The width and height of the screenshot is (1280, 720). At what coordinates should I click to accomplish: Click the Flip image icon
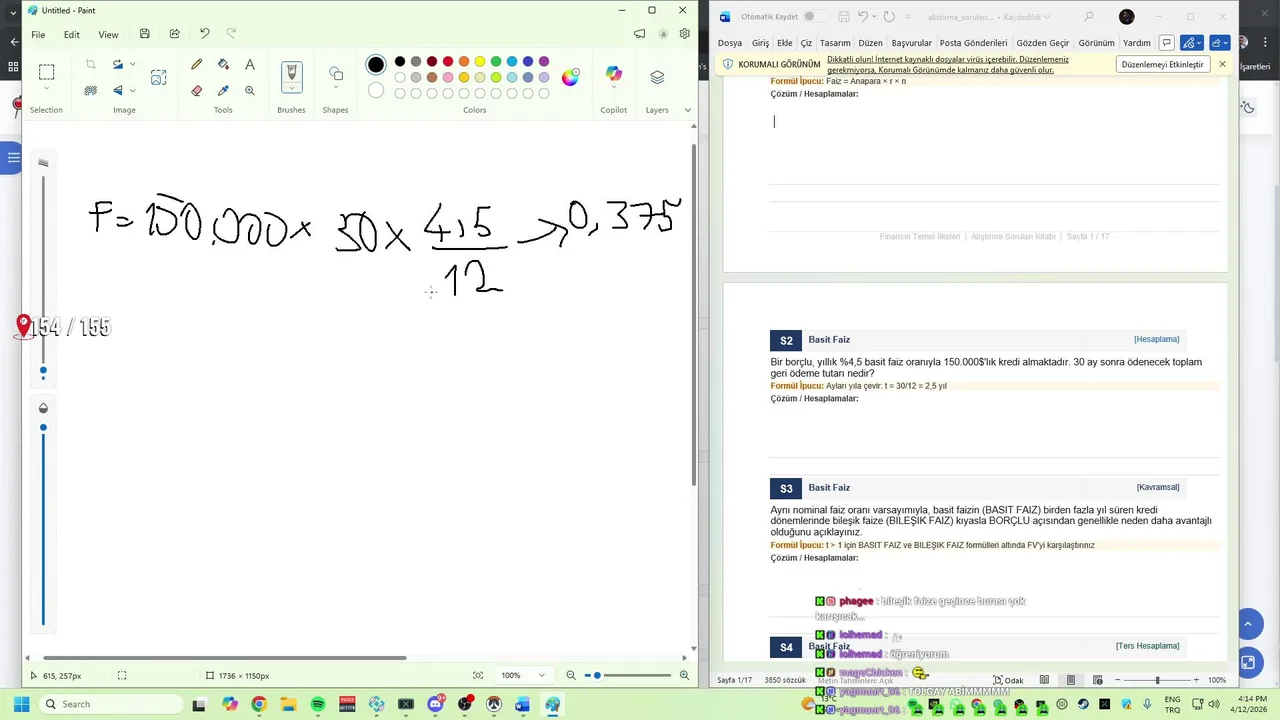[117, 90]
